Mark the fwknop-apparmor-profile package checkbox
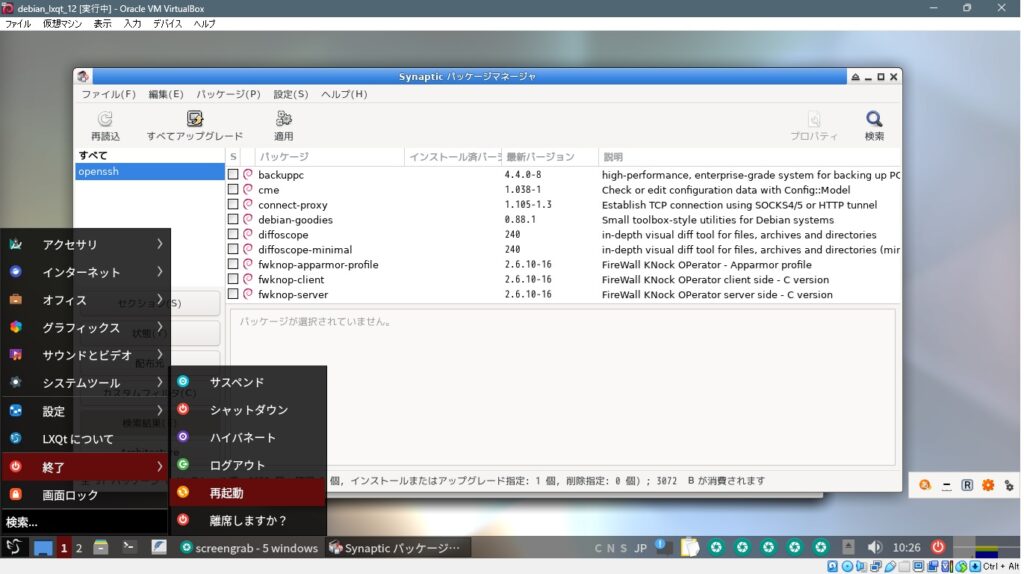1024x574 pixels. 232,264
